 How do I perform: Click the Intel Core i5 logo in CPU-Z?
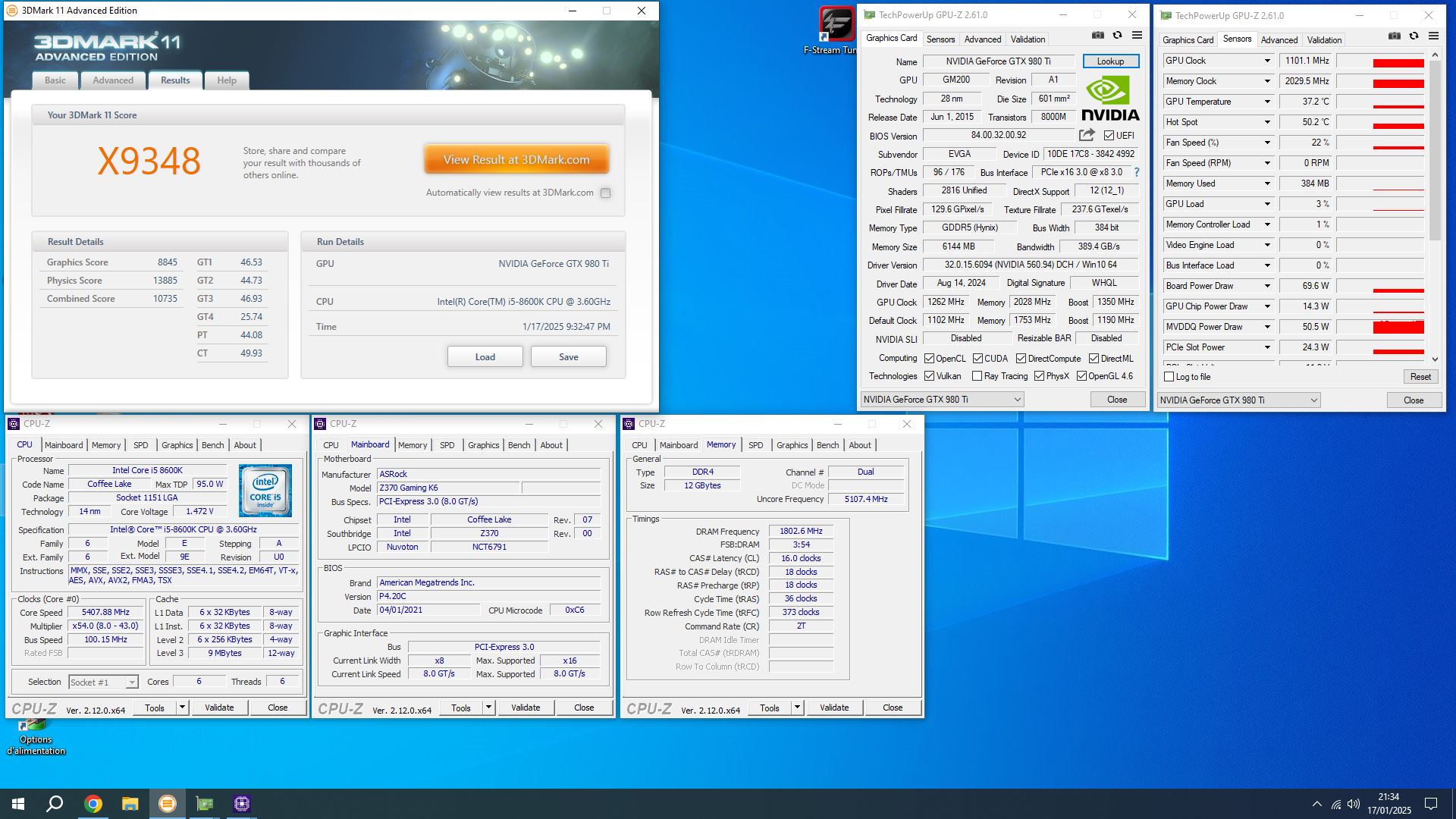[x=265, y=491]
